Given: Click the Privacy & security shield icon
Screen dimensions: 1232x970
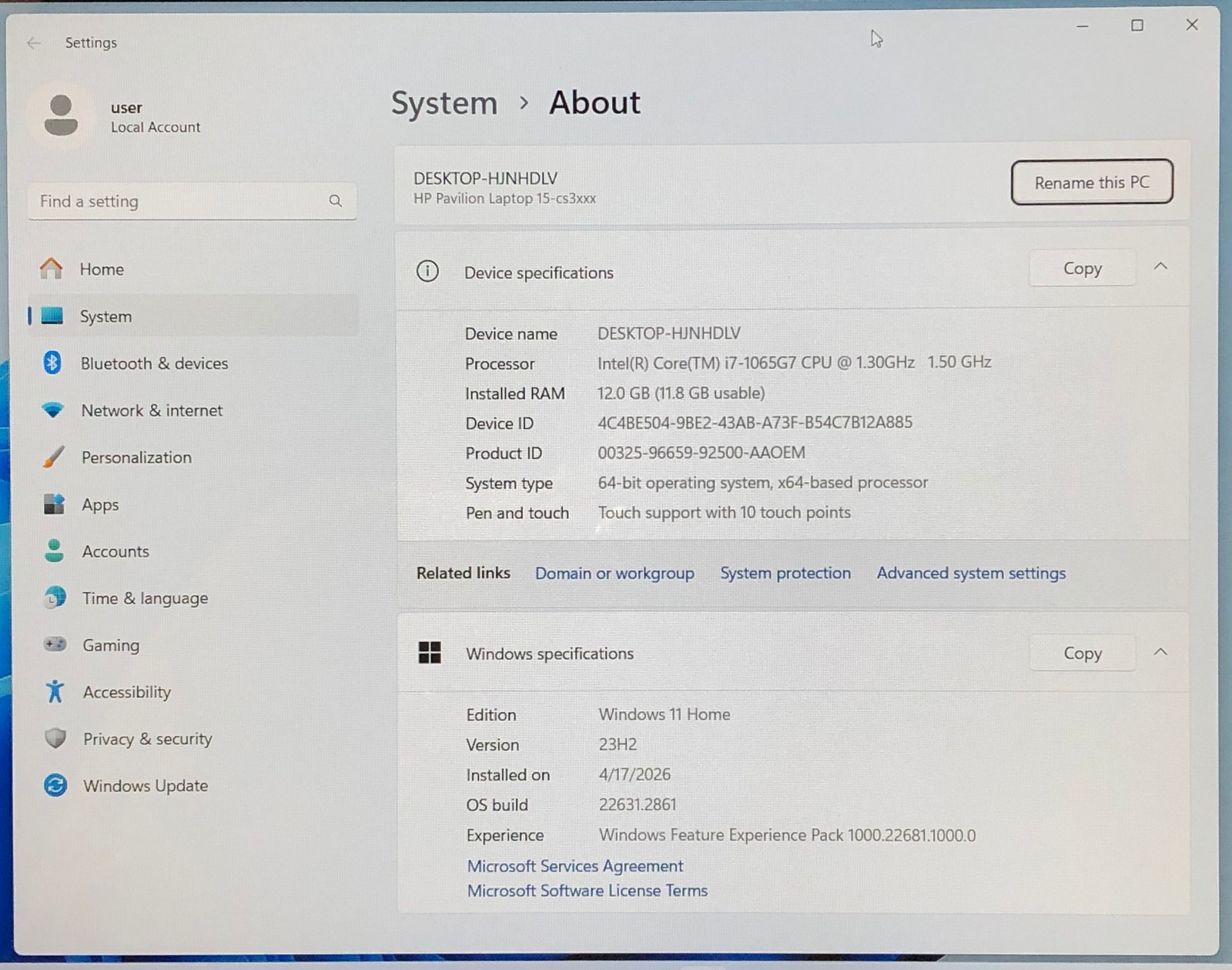Looking at the screenshot, I should pos(55,738).
